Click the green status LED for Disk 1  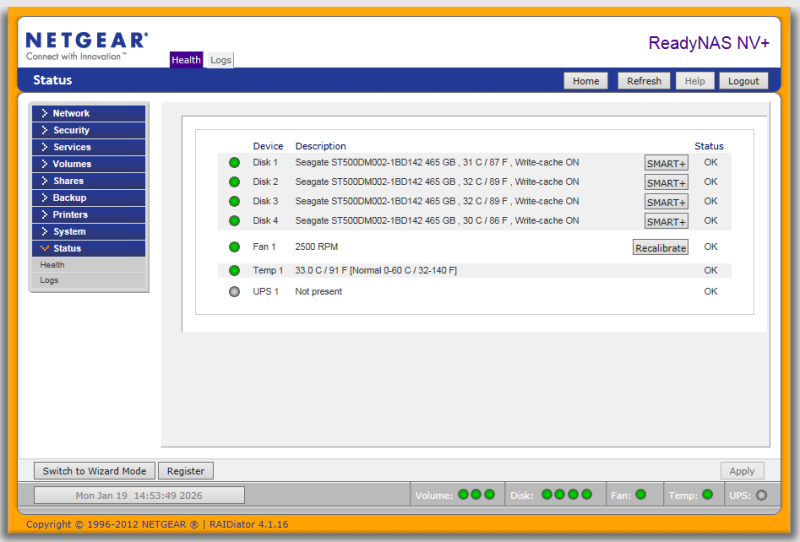point(234,162)
